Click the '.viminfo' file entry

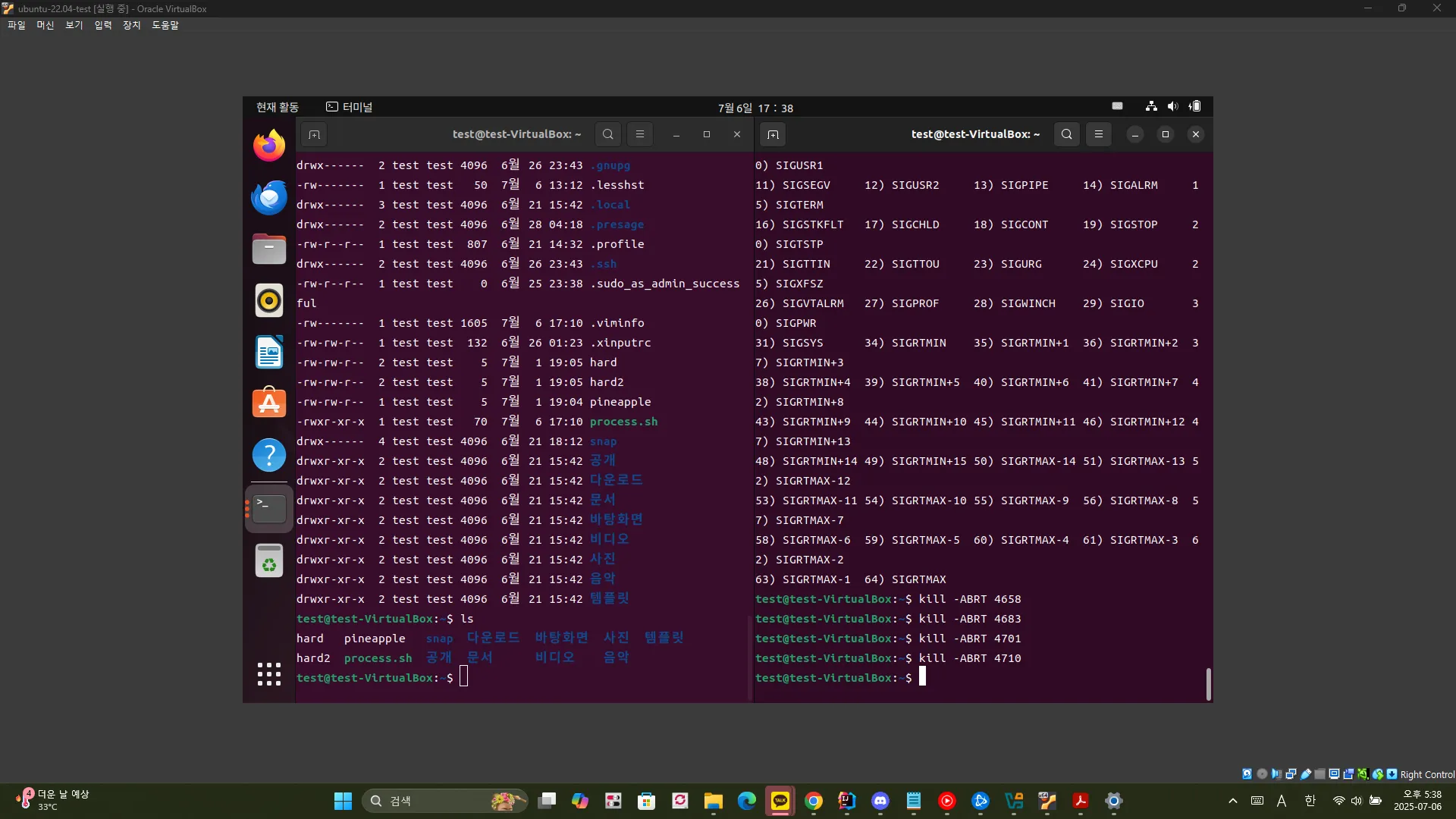click(x=617, y=323)
